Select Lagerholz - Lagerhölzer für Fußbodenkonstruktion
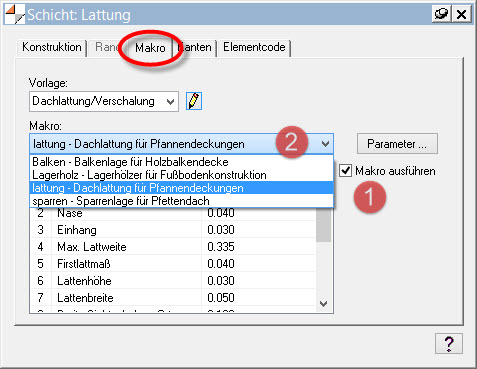Viewport: 477px width, 369px height. point(182,175)
